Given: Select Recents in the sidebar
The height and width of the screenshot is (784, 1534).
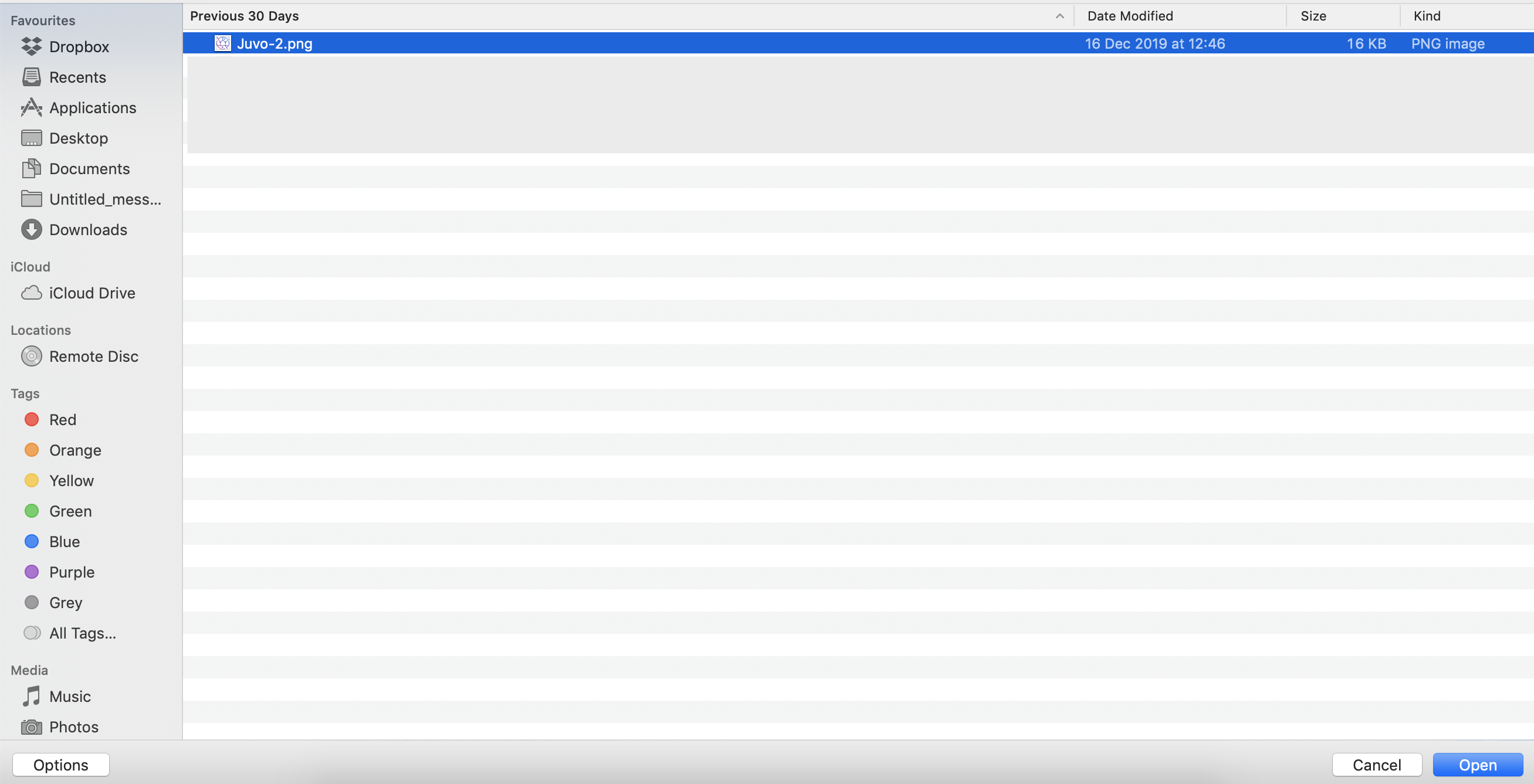Looking at the screenshot, I should tap(77, 77).
